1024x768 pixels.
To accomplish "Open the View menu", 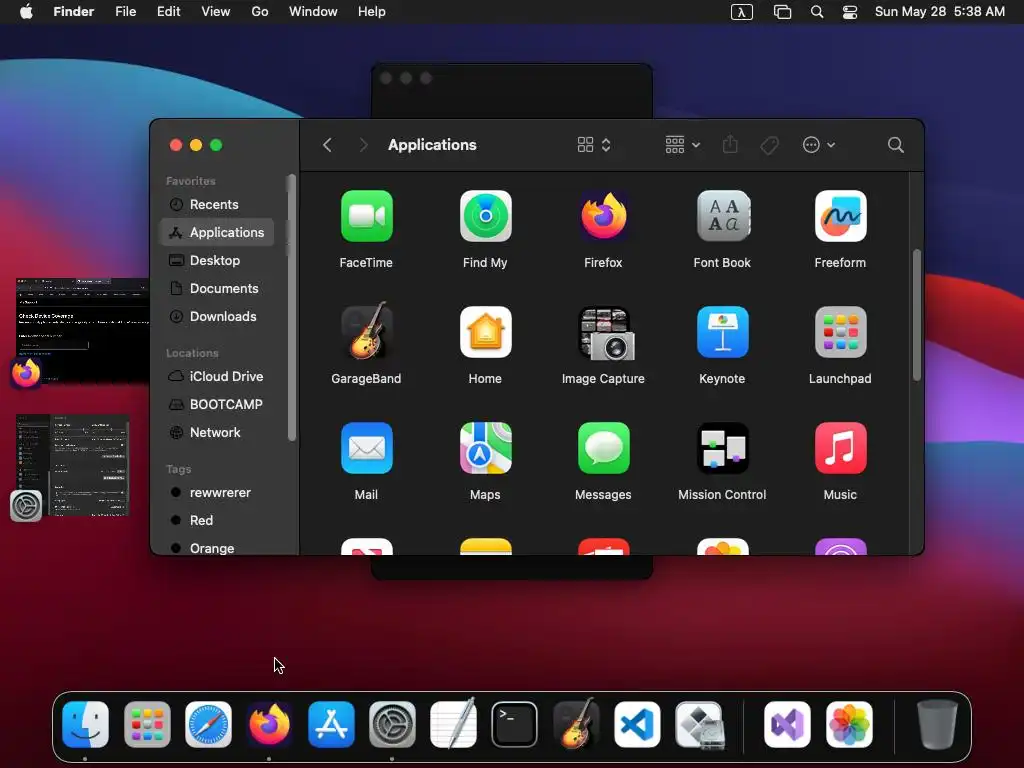I will pyautogui.click(x=216, y=12).
